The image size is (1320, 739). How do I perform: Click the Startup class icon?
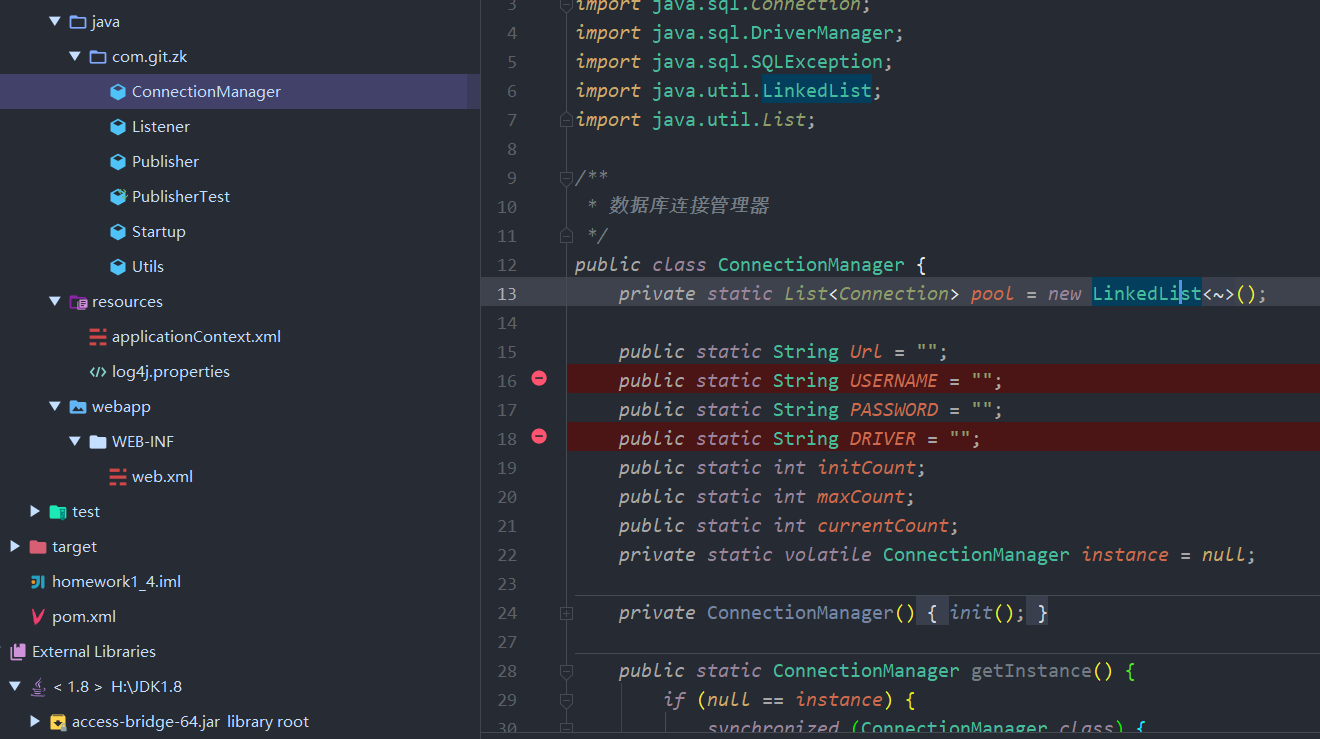pos(118,231)
